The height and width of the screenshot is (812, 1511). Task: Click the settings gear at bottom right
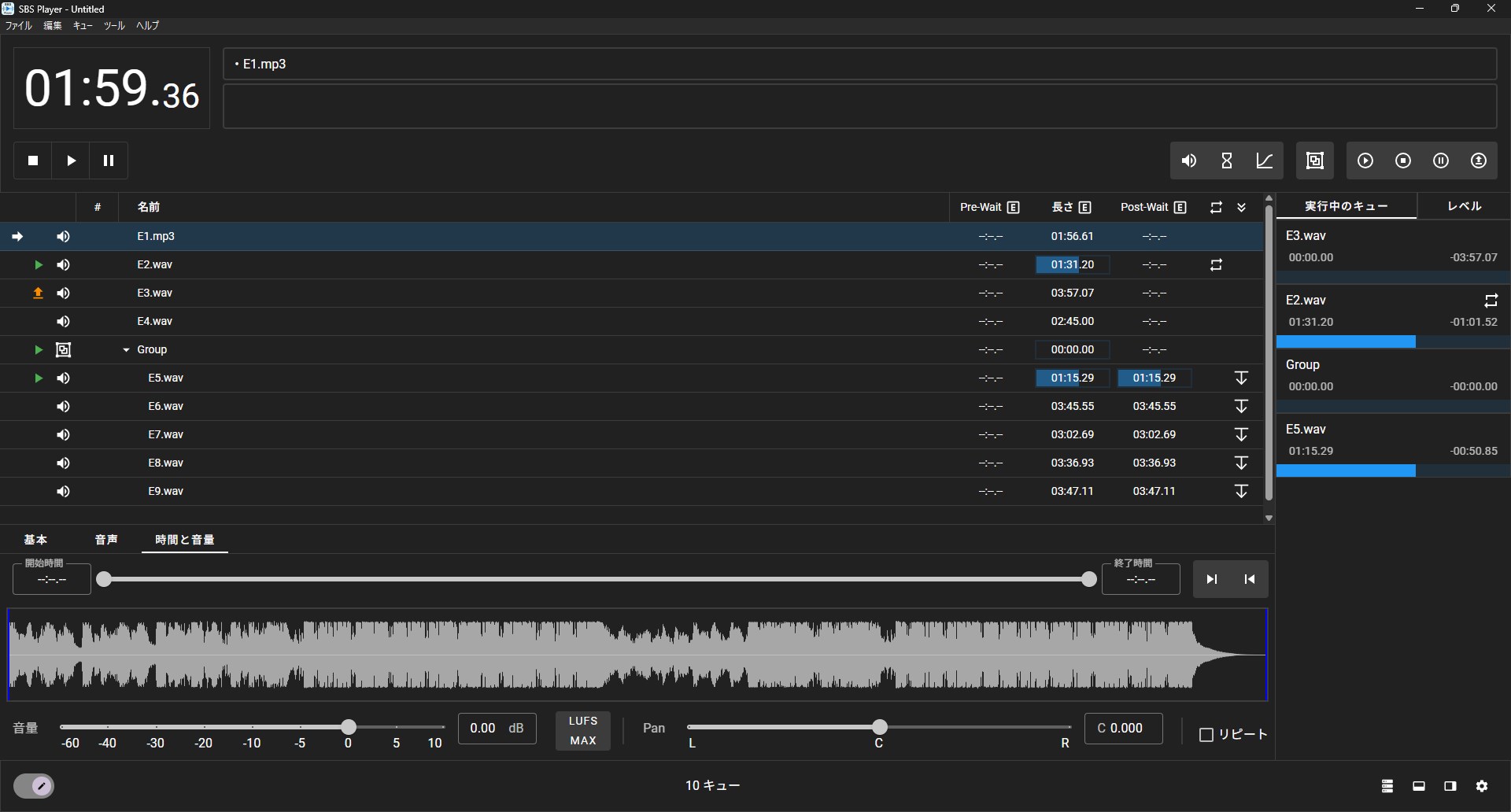click(1482, 786)
